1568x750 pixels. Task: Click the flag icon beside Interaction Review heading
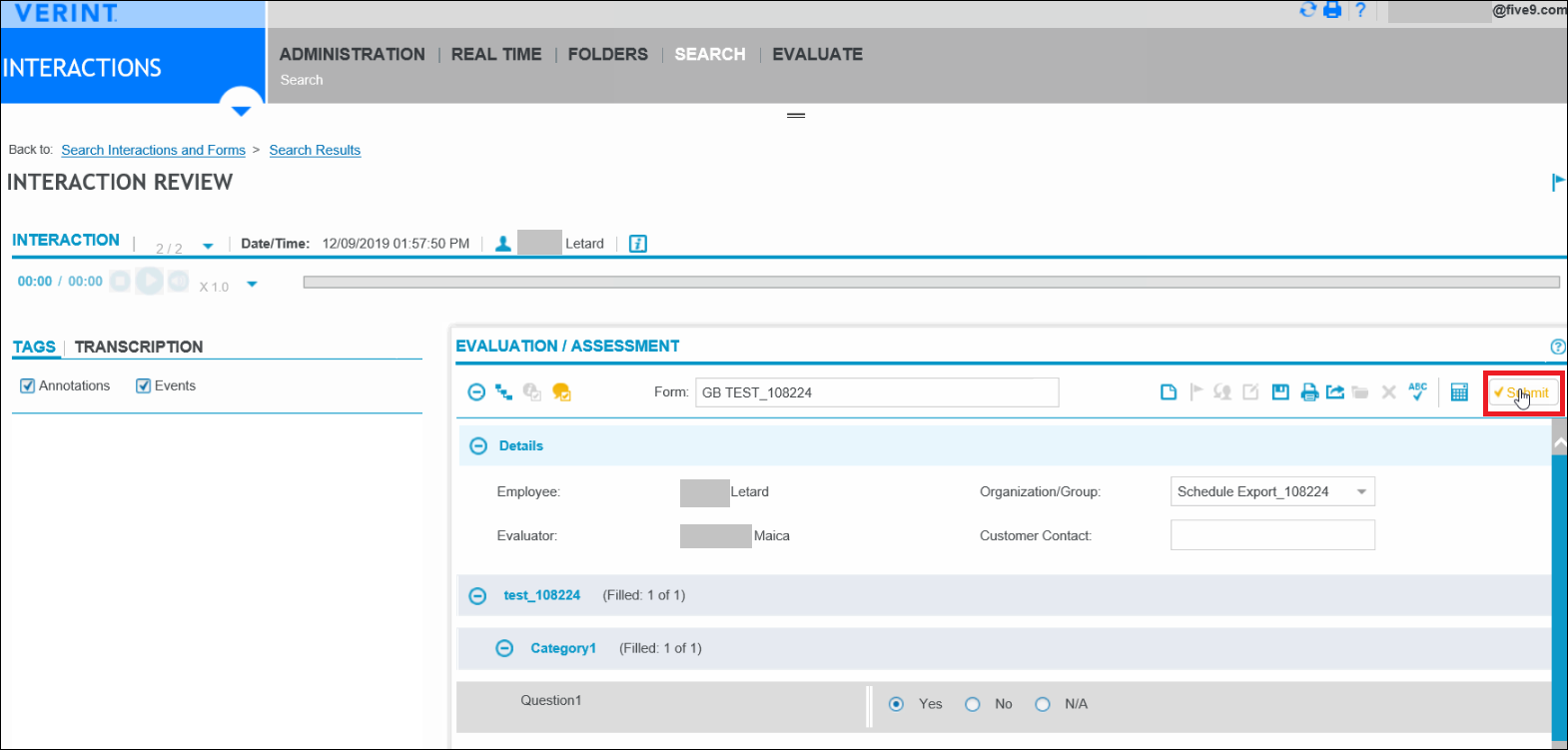coord(1558,182)
